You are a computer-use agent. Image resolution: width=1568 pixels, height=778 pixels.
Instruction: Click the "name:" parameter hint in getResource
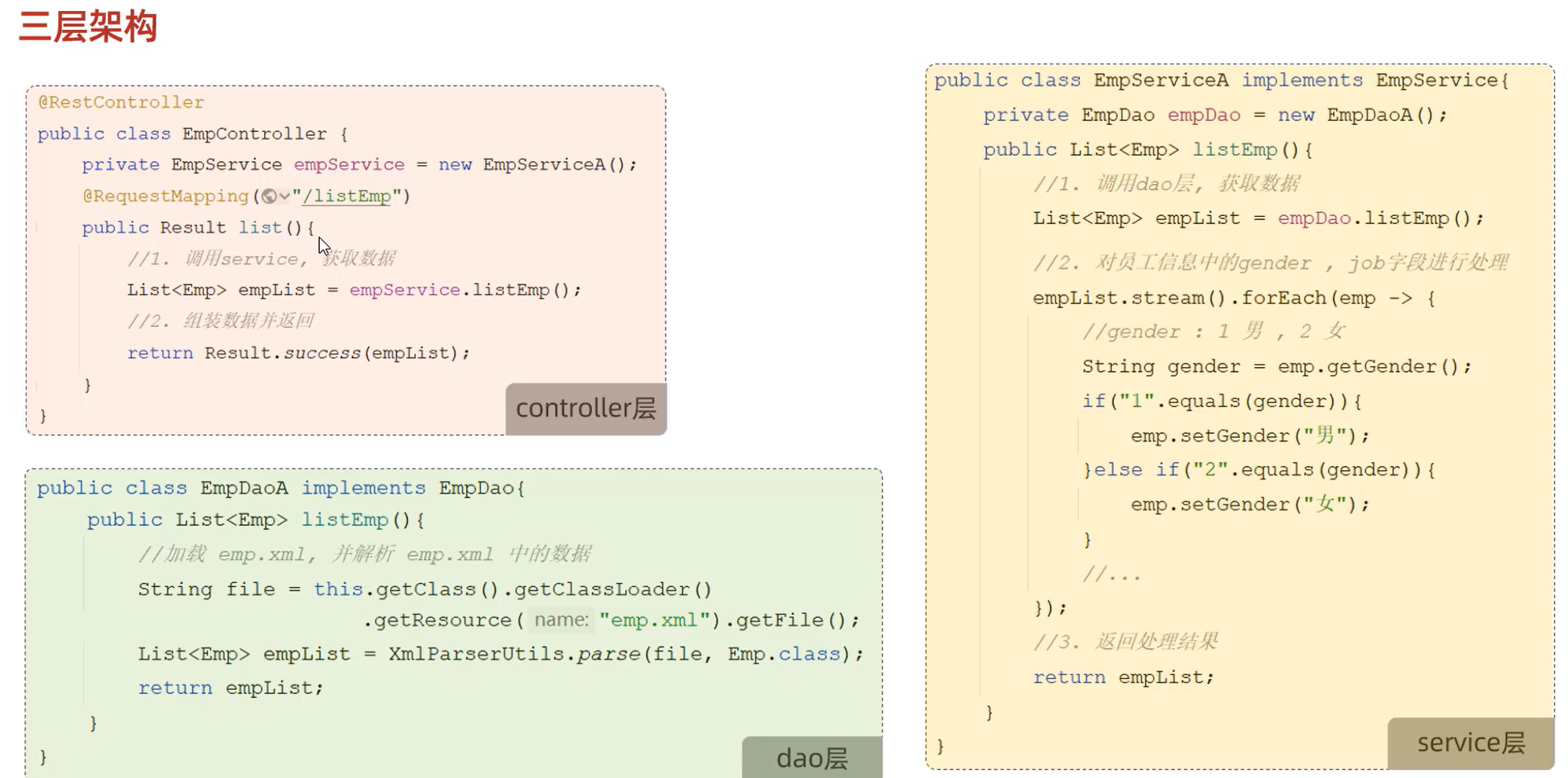tap(561, 620)
